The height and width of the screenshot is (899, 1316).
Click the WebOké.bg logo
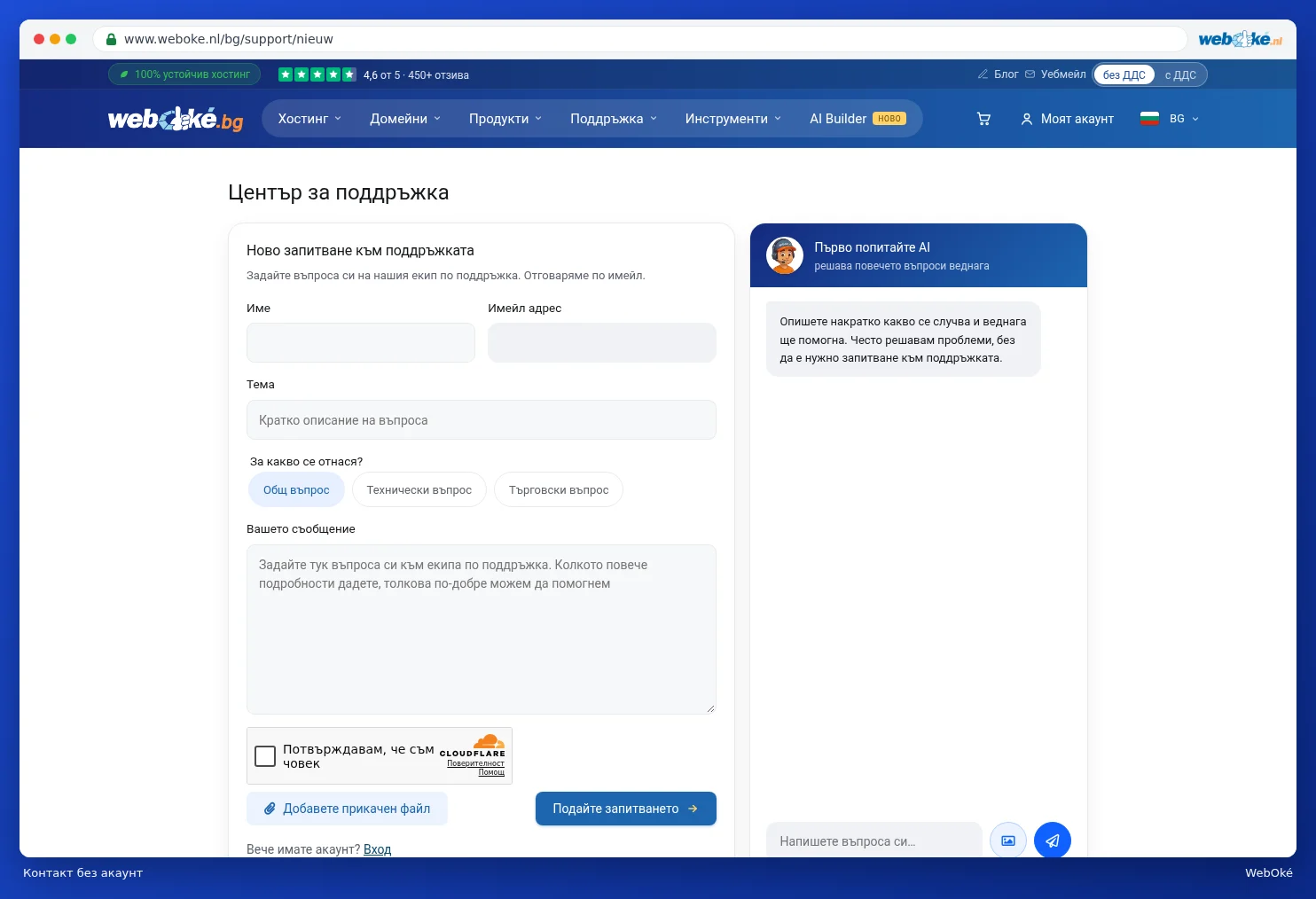click(x=176, y=119)
